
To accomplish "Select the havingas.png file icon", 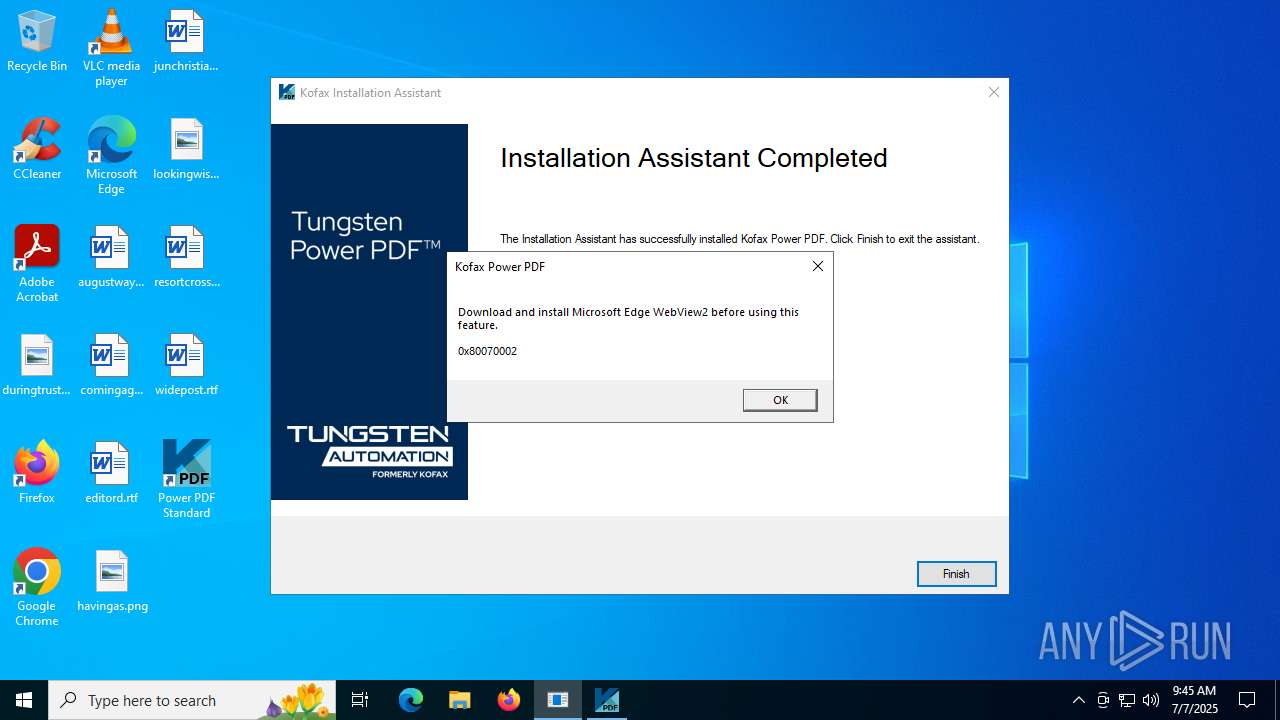I will coord(111,582).
